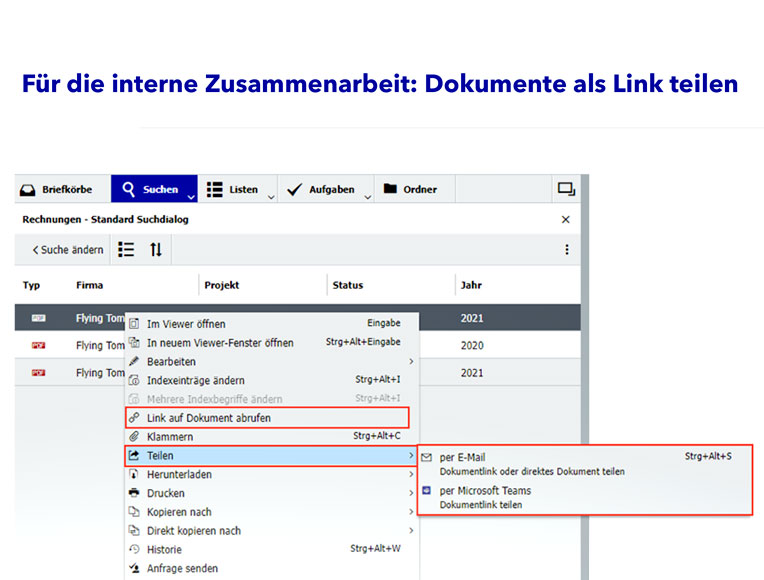Click the share arrow icon beside Teilen
Viewport: 764px width, 580px height.
pos(134,455)
